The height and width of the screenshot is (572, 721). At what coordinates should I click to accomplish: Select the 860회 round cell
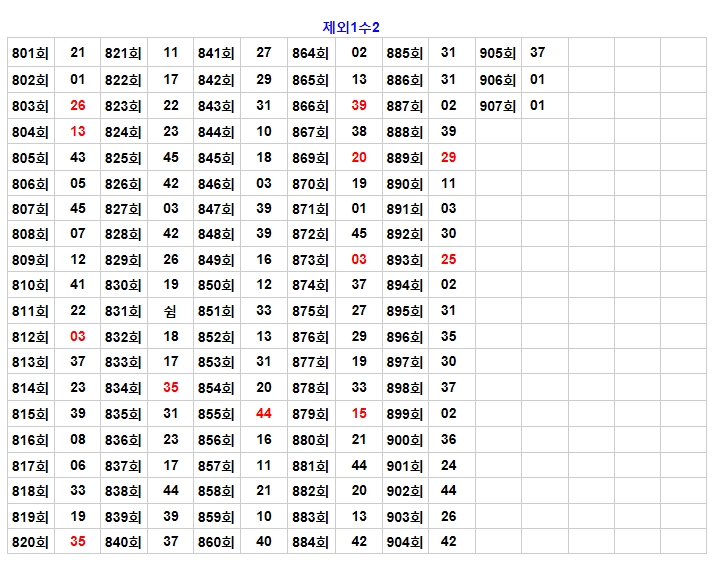point(216,542)
